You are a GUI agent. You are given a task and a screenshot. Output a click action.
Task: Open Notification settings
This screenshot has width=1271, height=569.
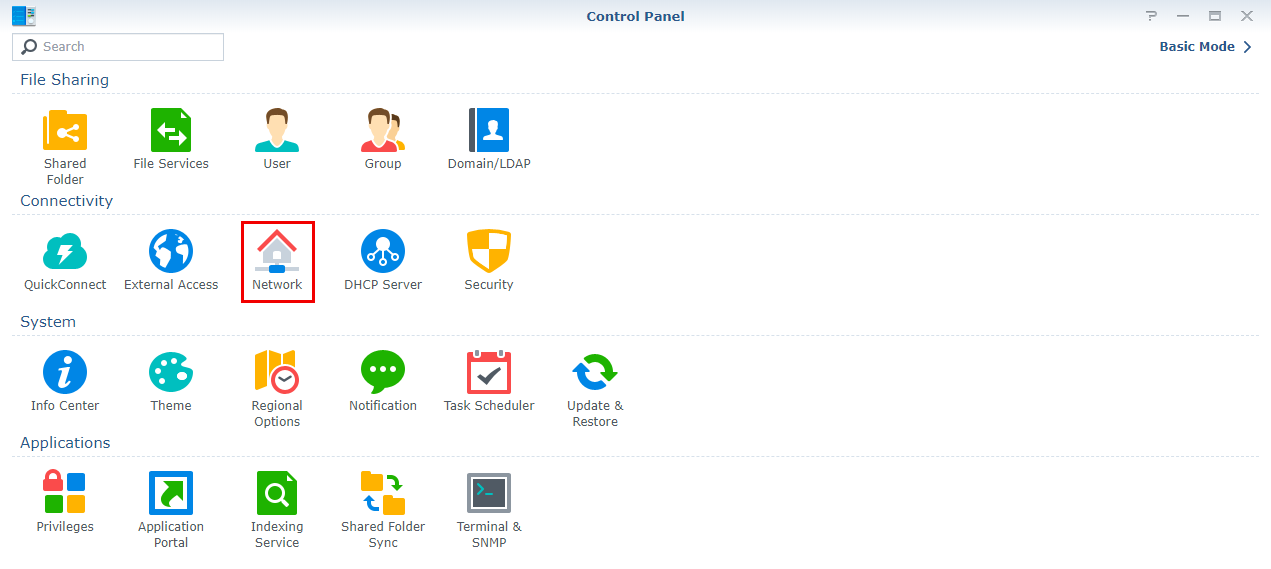pos(383,373)
